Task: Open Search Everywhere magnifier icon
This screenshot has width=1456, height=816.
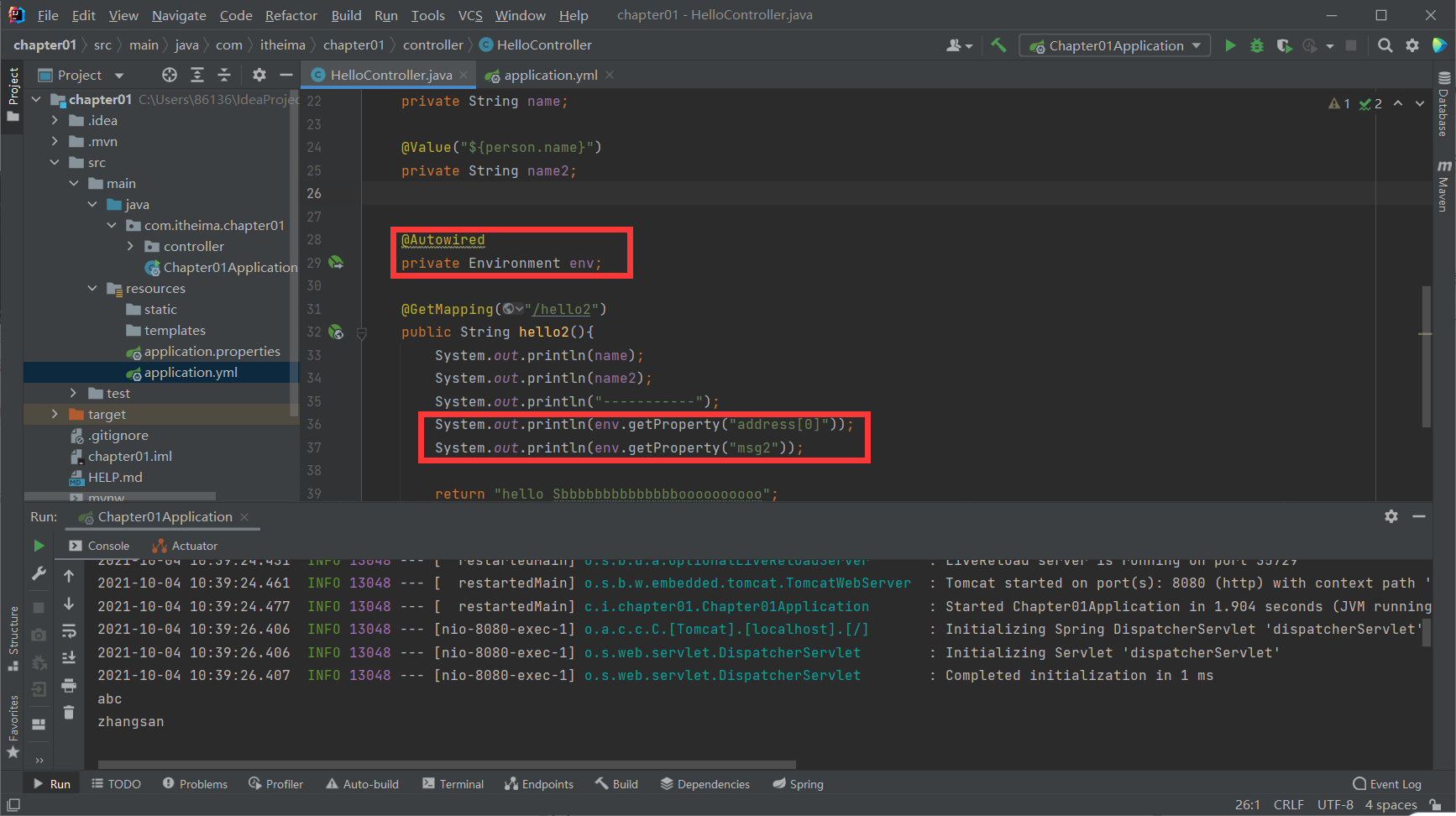Action: pyautogui.click(x=1386, y=46)
